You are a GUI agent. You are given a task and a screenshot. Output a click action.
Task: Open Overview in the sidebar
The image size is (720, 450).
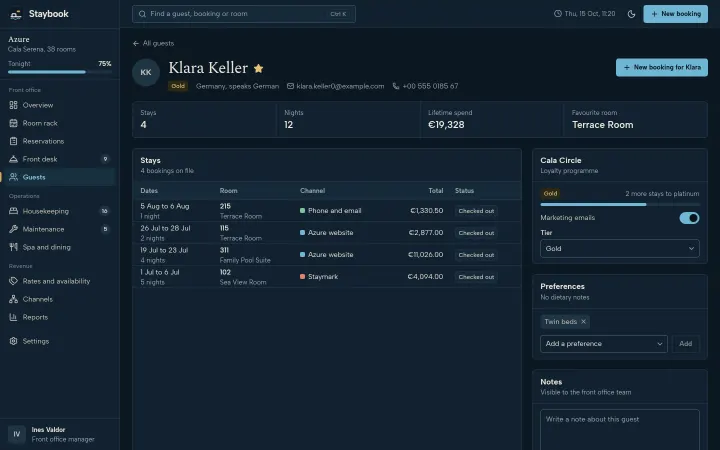pos(58,105)
